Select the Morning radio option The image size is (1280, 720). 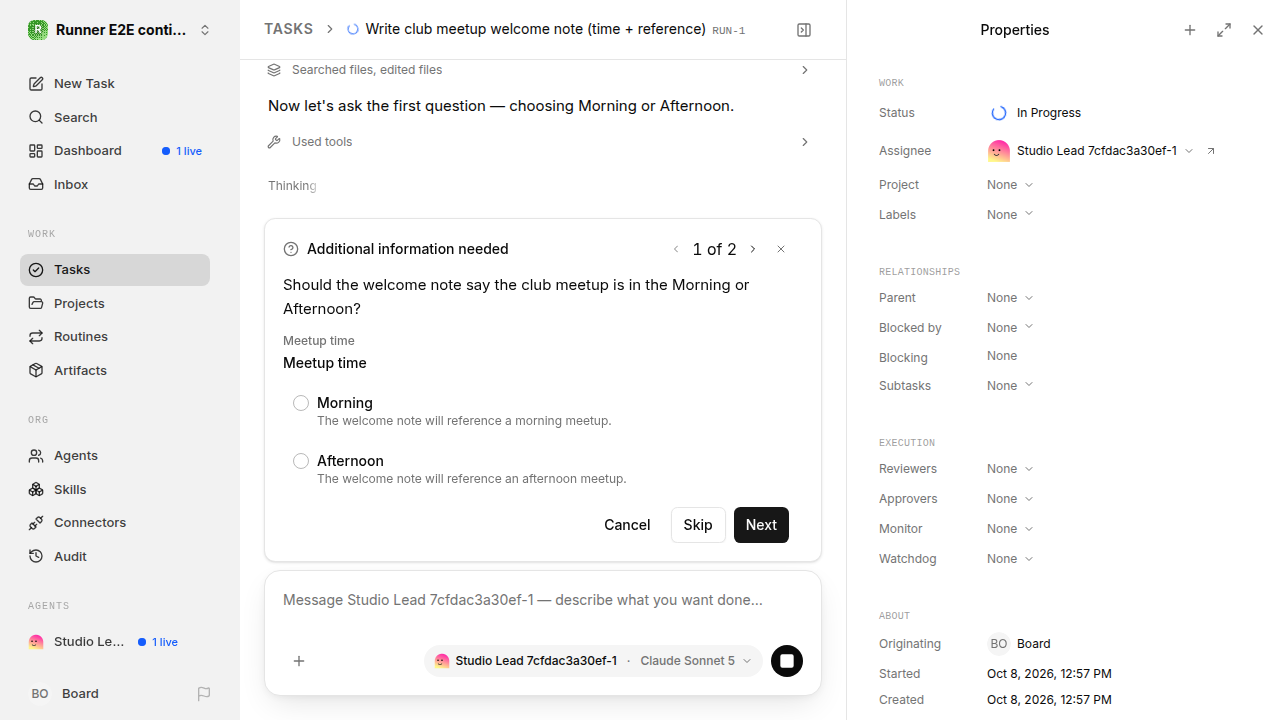pos(301,403)
